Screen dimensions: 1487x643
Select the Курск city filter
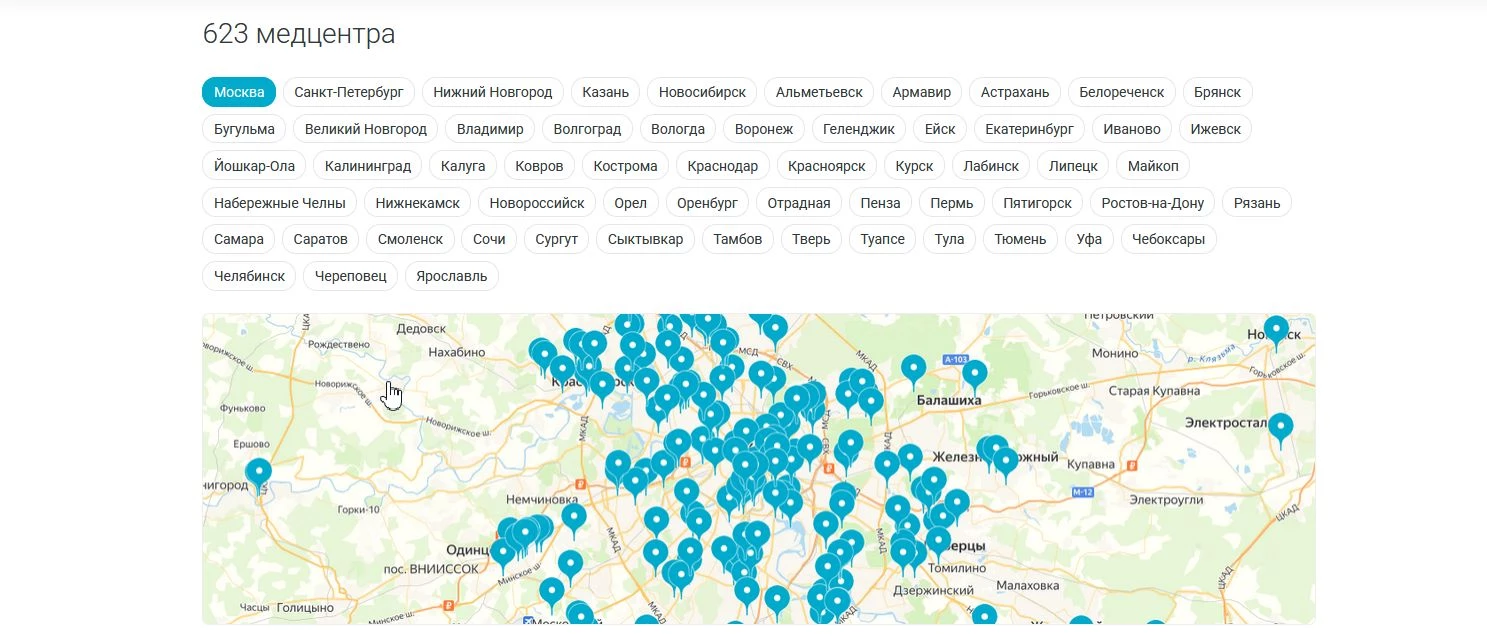pos(915,166)
